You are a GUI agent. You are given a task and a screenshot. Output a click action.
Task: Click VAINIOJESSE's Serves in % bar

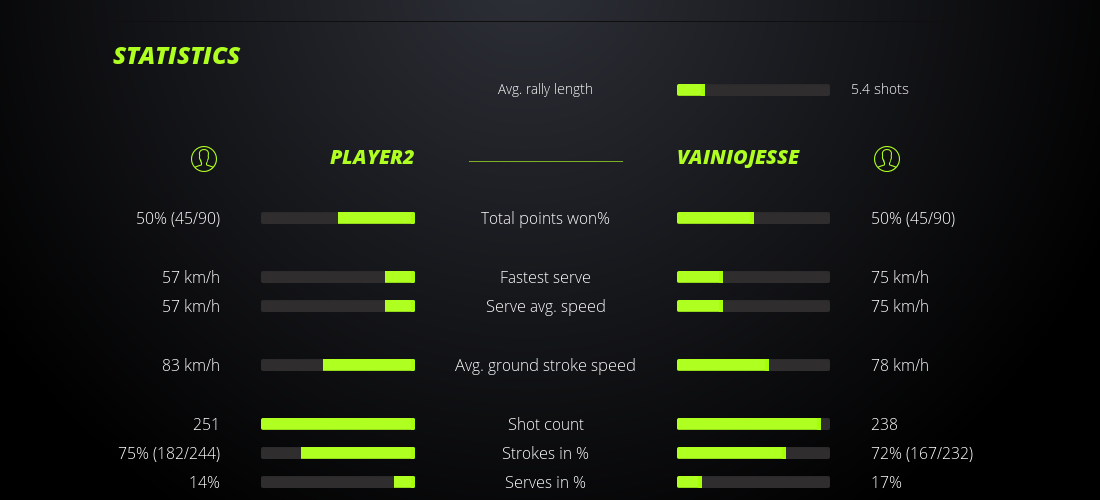753,482
